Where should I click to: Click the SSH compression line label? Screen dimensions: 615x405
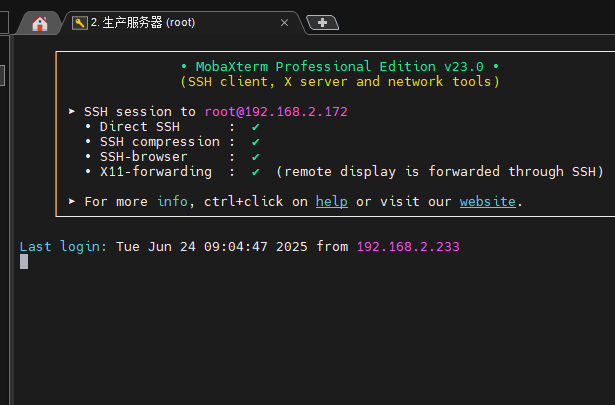coord(160,142)
